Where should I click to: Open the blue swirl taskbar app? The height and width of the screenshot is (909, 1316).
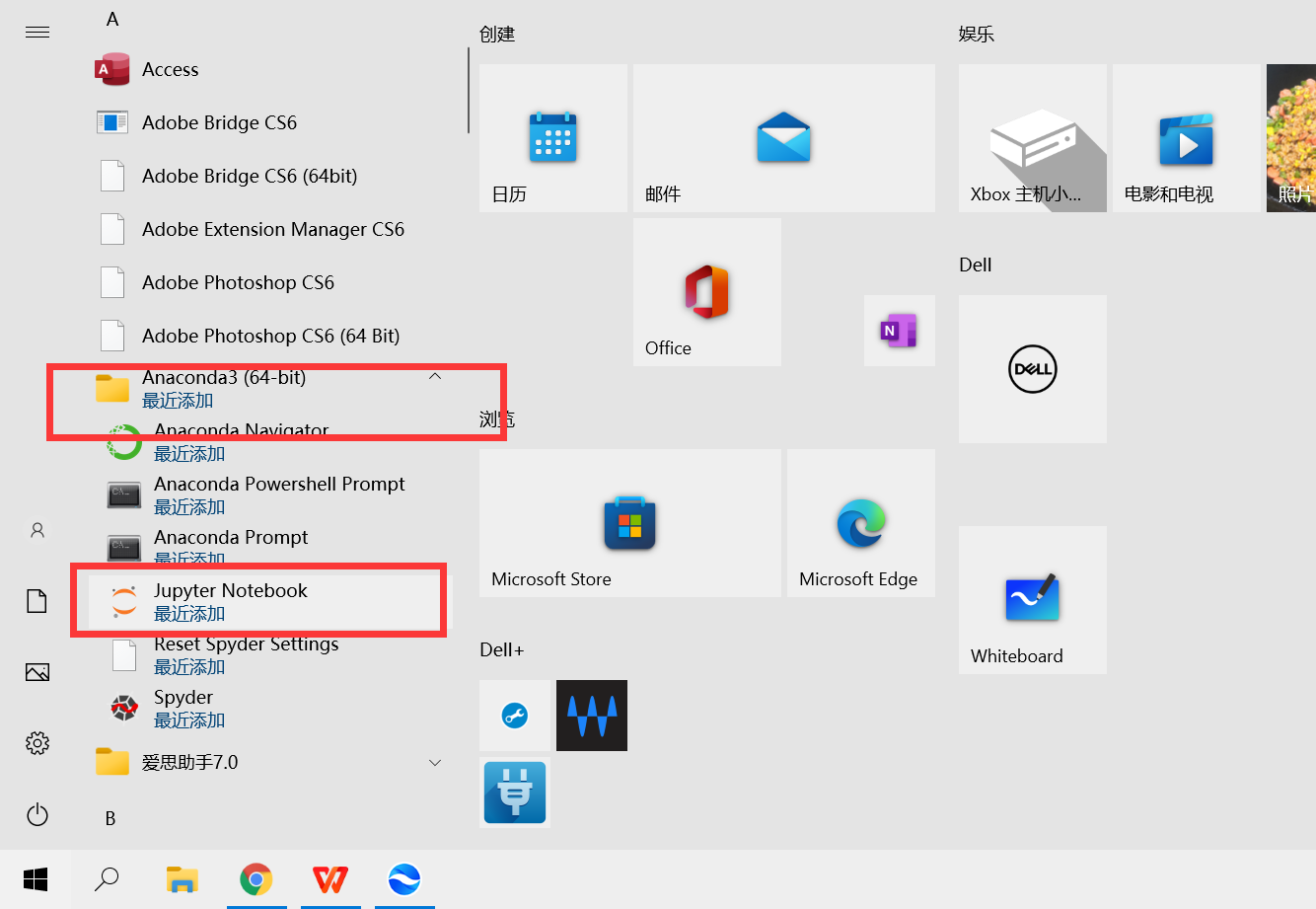point(404,878)
